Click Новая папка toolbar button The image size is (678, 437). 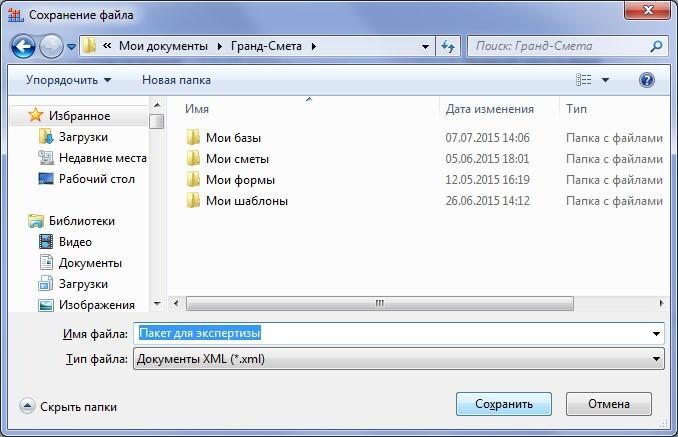click(176, 80)
